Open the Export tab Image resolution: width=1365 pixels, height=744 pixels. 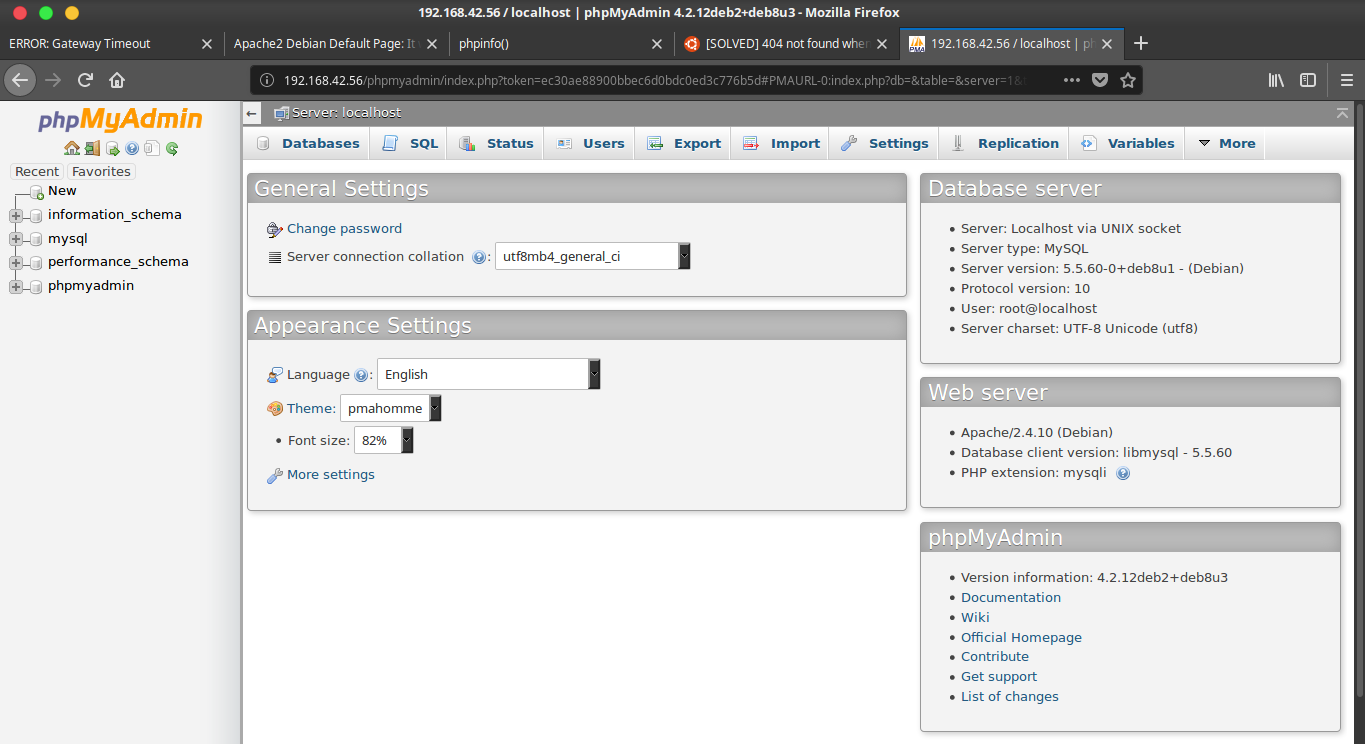point(684,144)
